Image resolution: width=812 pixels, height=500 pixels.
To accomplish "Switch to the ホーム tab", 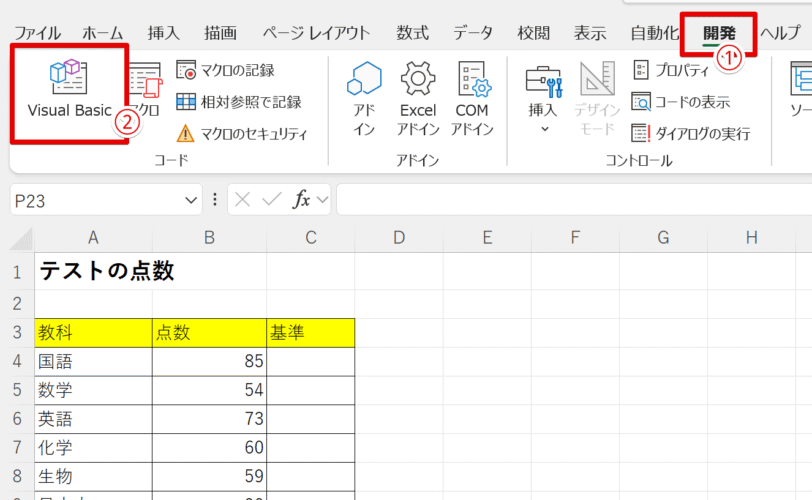I will tap(103, 33).
